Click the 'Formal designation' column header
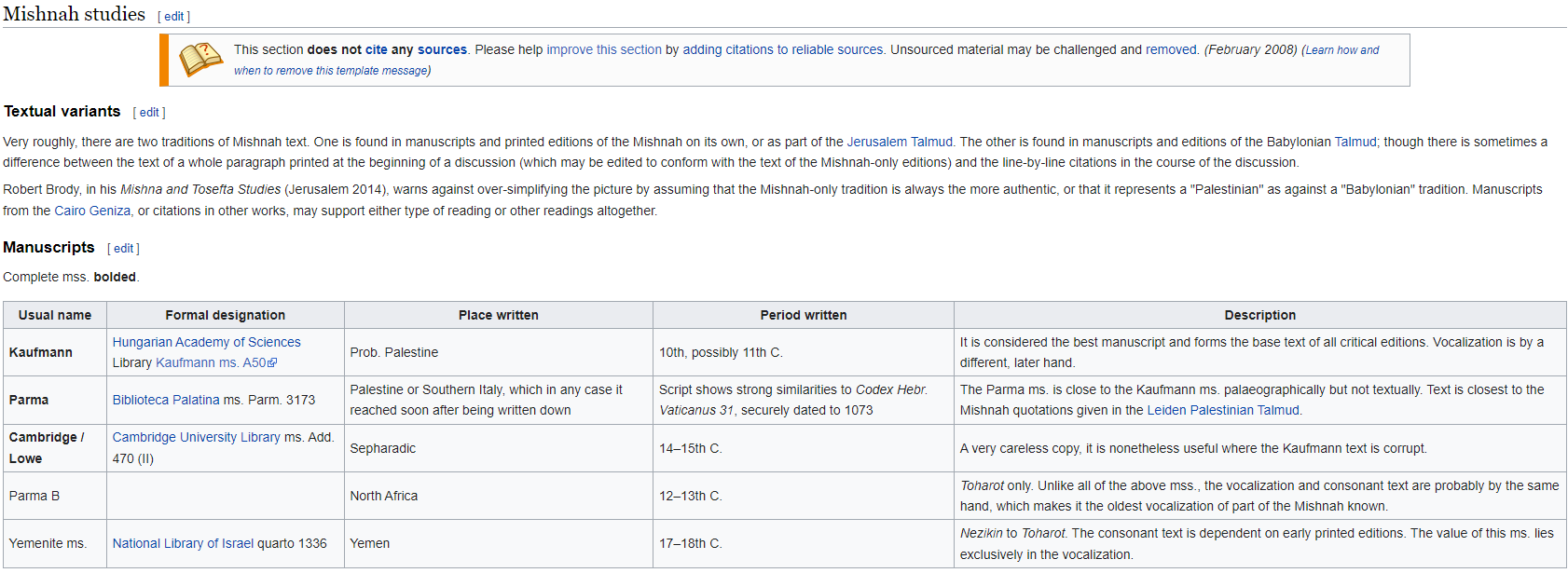The height and width of the screenshot is (573, 1568). (x=226, y=316)
